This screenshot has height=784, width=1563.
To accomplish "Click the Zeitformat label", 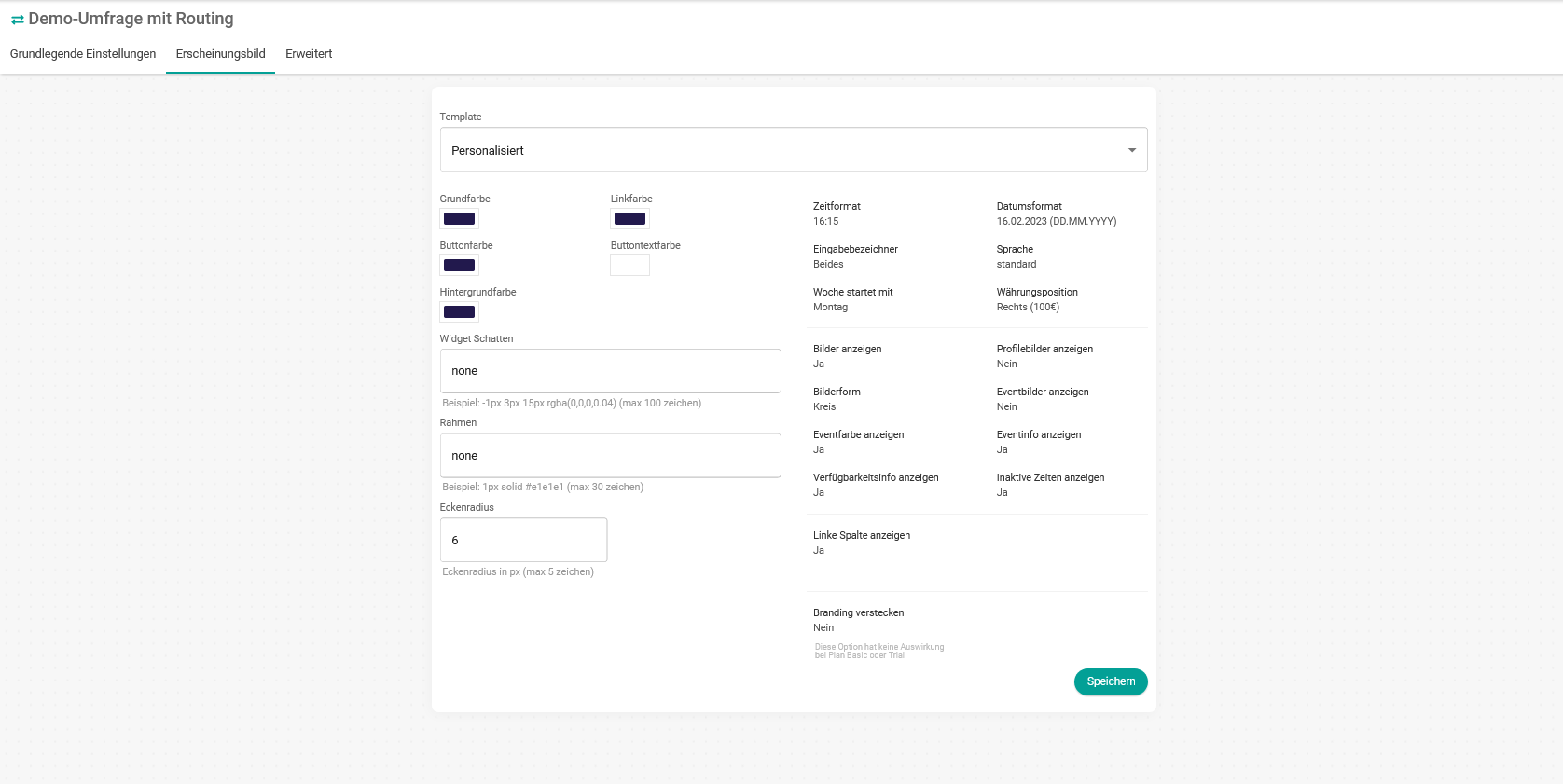I will click(837, 207).
